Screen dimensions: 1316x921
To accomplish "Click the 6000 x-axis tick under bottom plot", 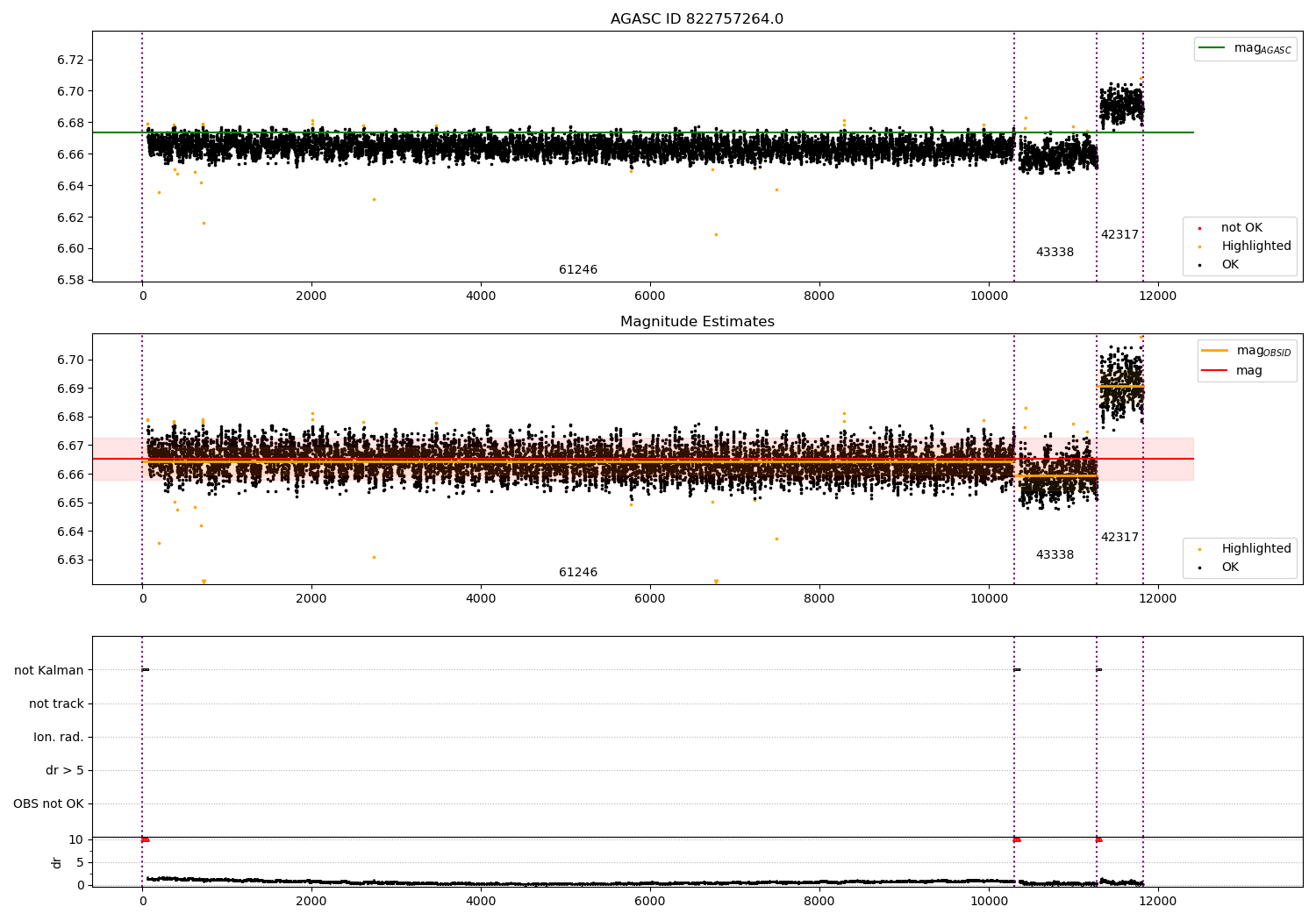I will pos(650,902).
